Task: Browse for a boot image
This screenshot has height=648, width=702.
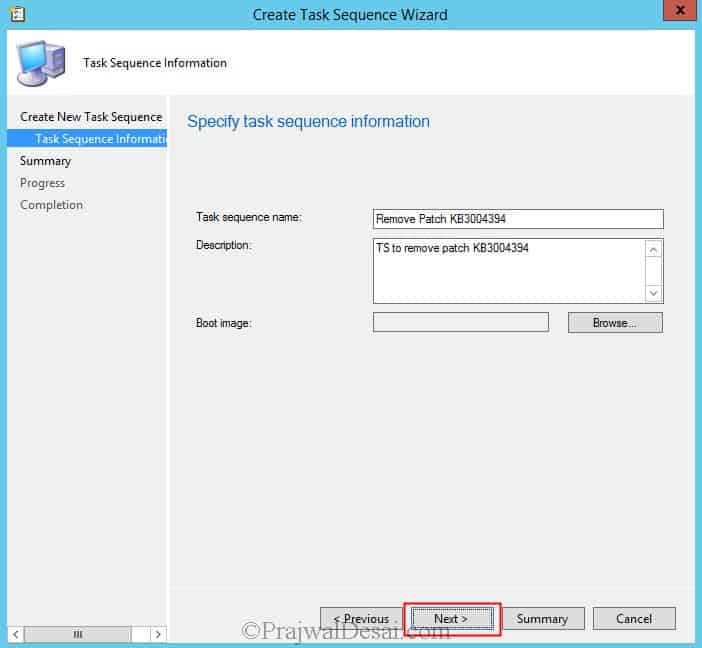Action: point(615,322)
